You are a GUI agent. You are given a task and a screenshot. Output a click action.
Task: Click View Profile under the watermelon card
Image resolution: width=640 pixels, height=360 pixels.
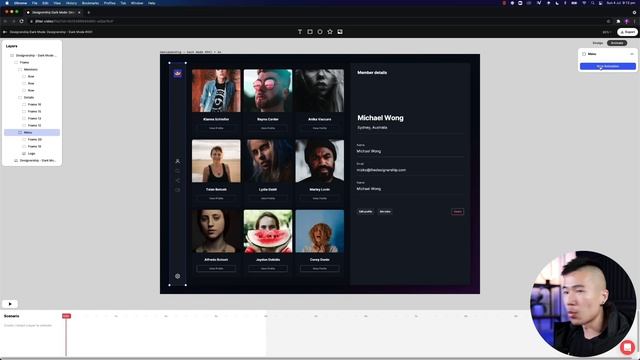coord(268,269)
